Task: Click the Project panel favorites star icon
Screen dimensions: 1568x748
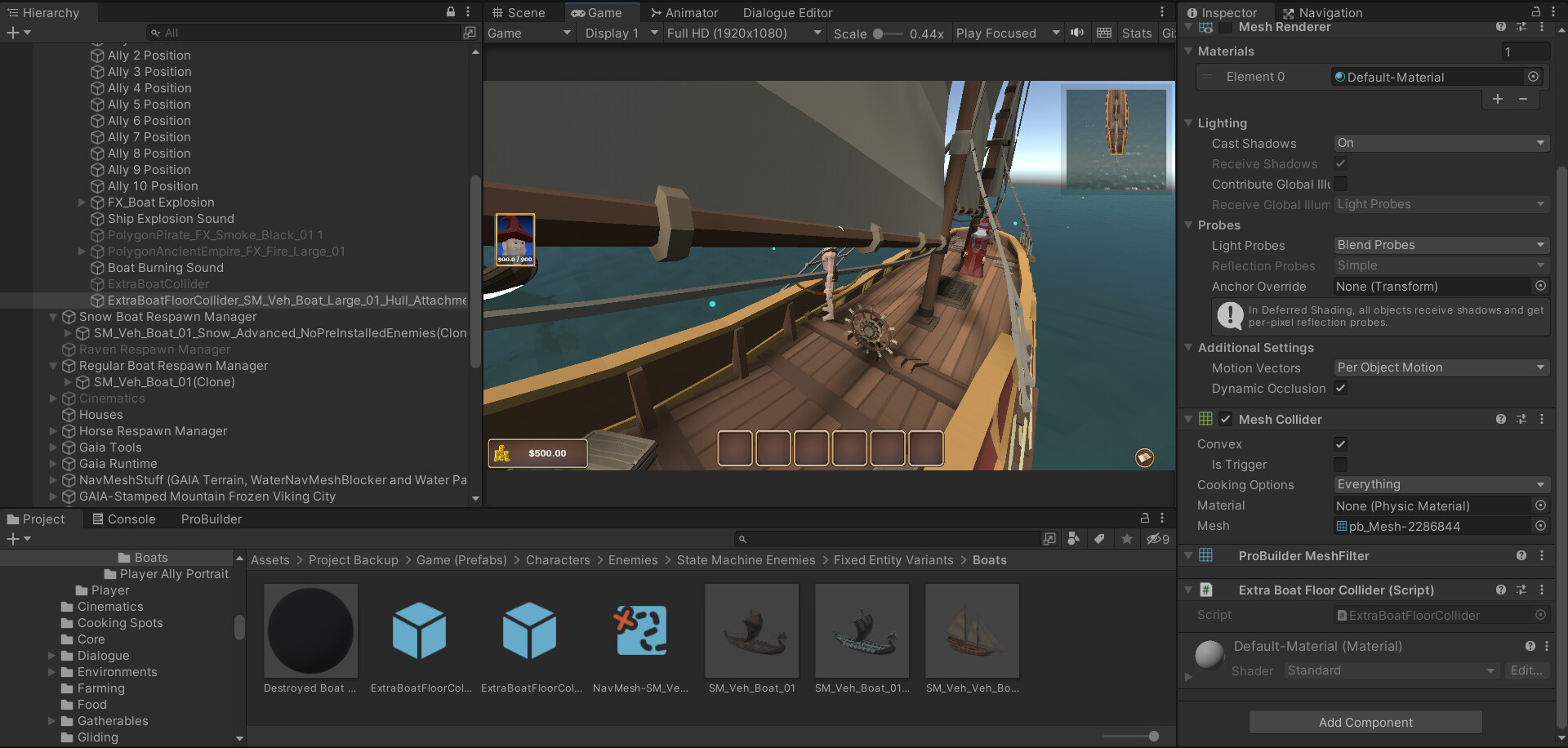Action: point(1127,539)
